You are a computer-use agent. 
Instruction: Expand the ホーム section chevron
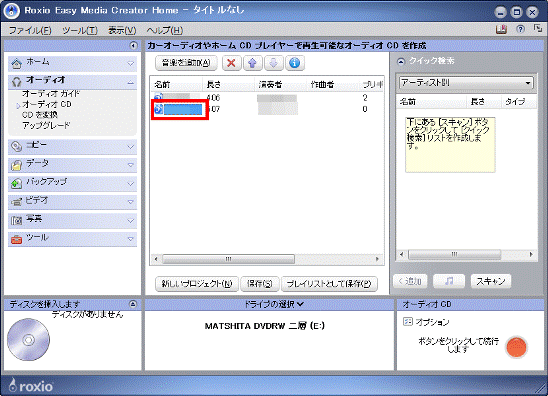[x=130, y=64]
